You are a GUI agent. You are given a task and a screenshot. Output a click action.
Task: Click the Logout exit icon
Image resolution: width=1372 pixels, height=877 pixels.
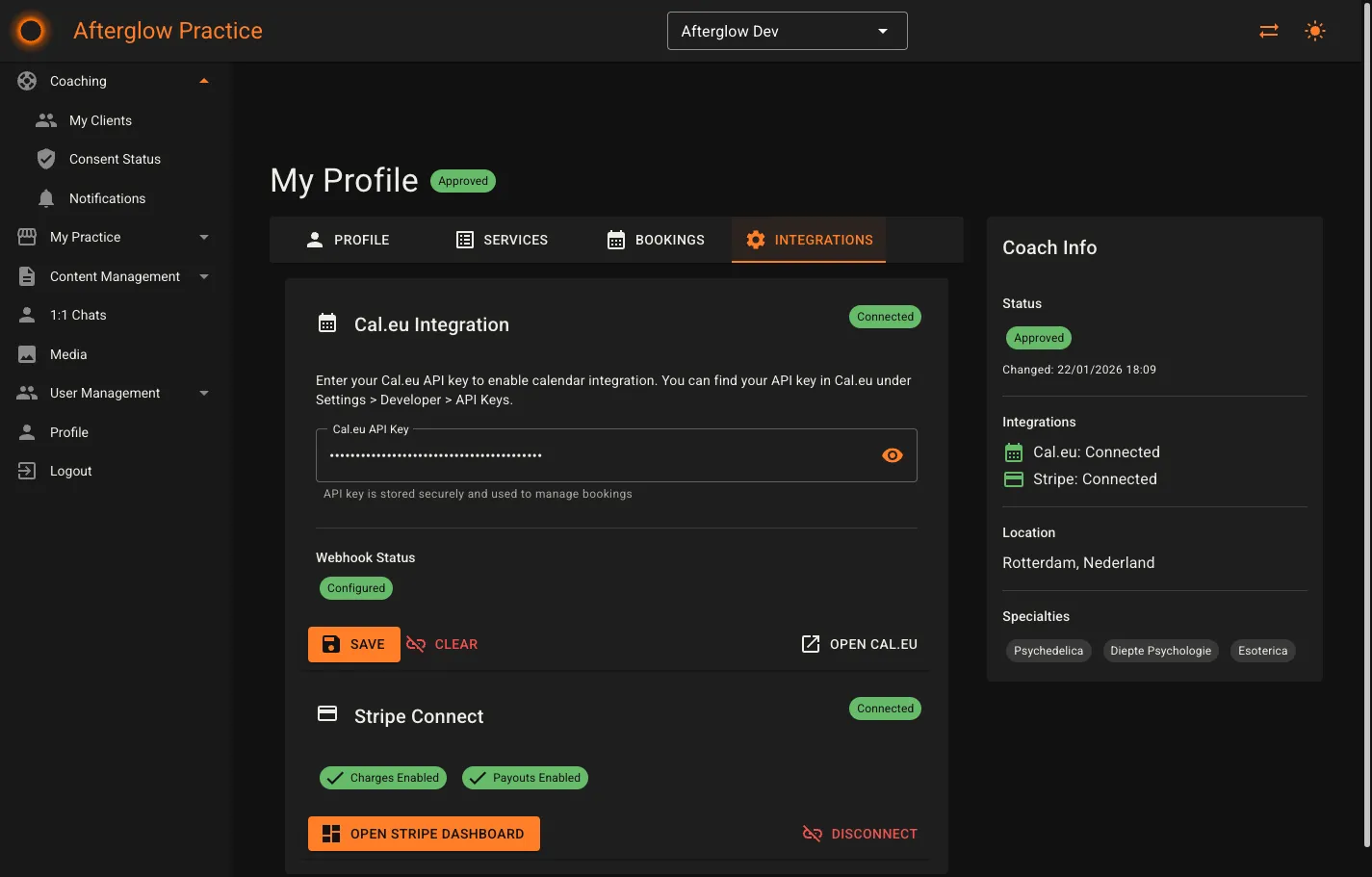[x=26, y=470]
